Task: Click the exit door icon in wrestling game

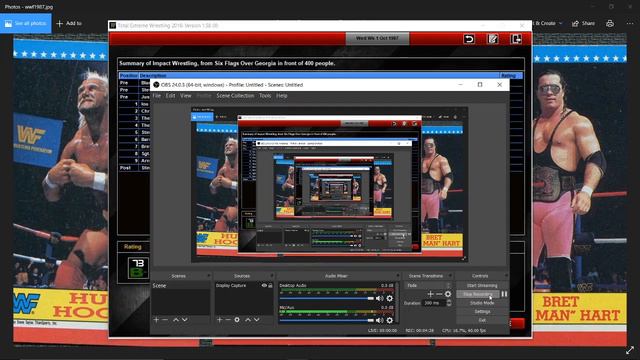Action: point(516,39)
